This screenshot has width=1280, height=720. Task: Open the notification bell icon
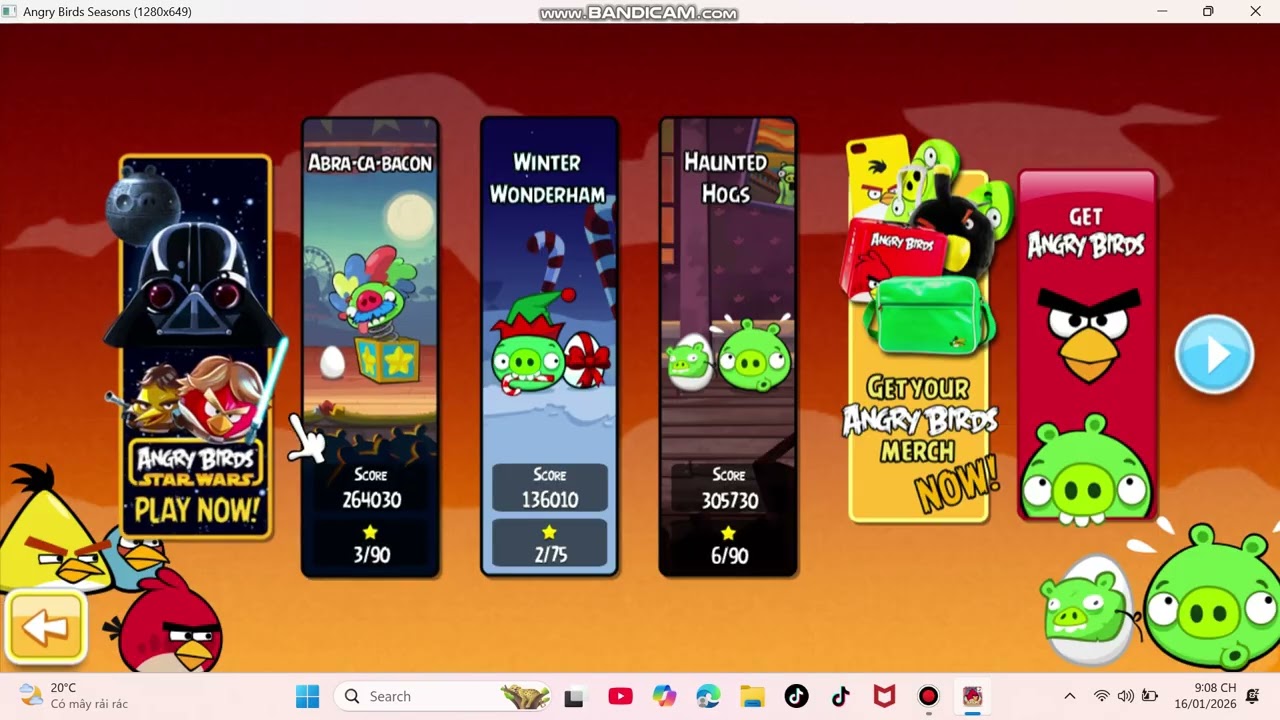coord(1253,697)
